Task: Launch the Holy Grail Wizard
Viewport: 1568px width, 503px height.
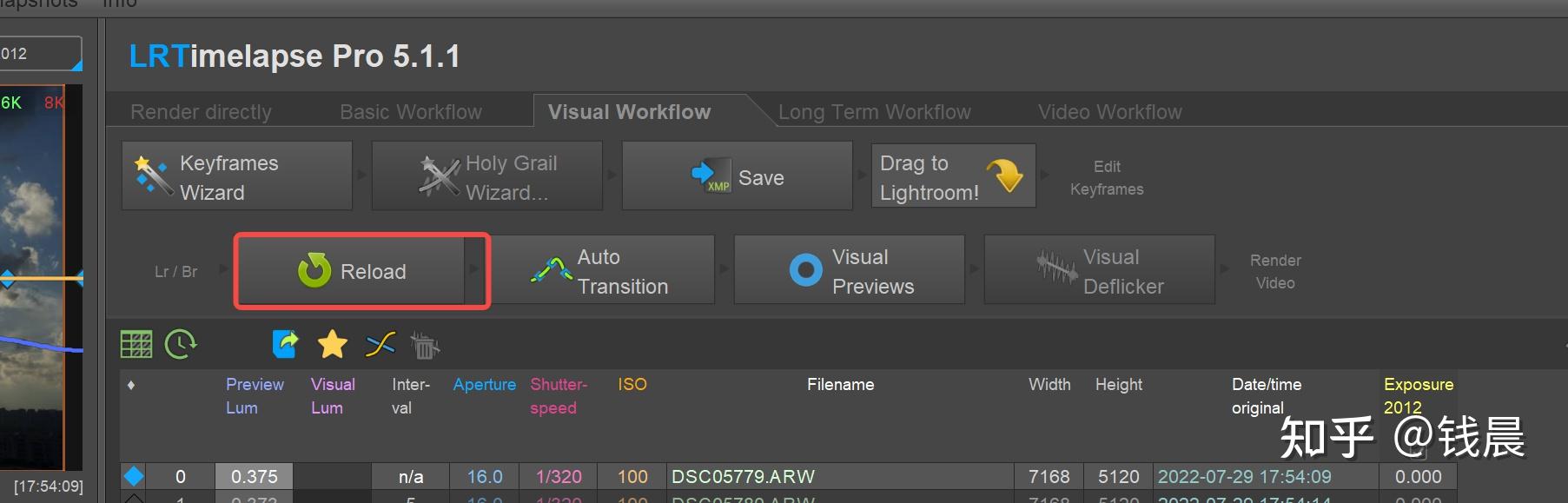Action: (487, 177)
